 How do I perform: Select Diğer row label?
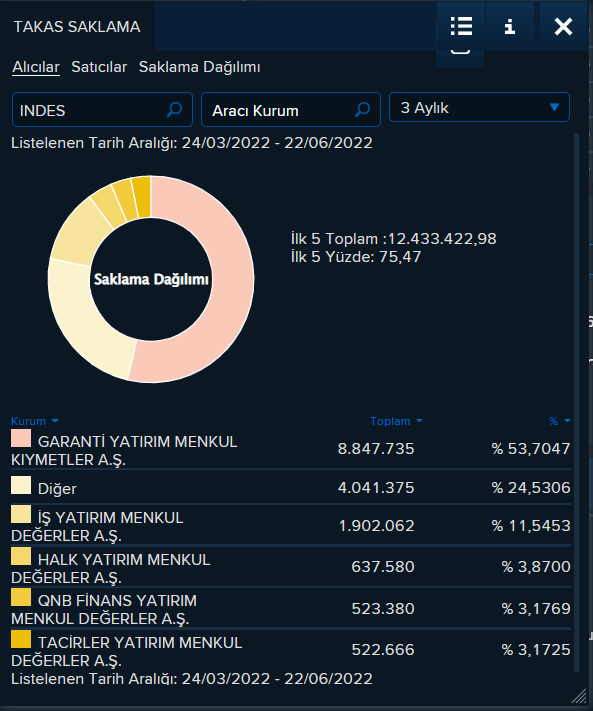[x=57, y=489]
